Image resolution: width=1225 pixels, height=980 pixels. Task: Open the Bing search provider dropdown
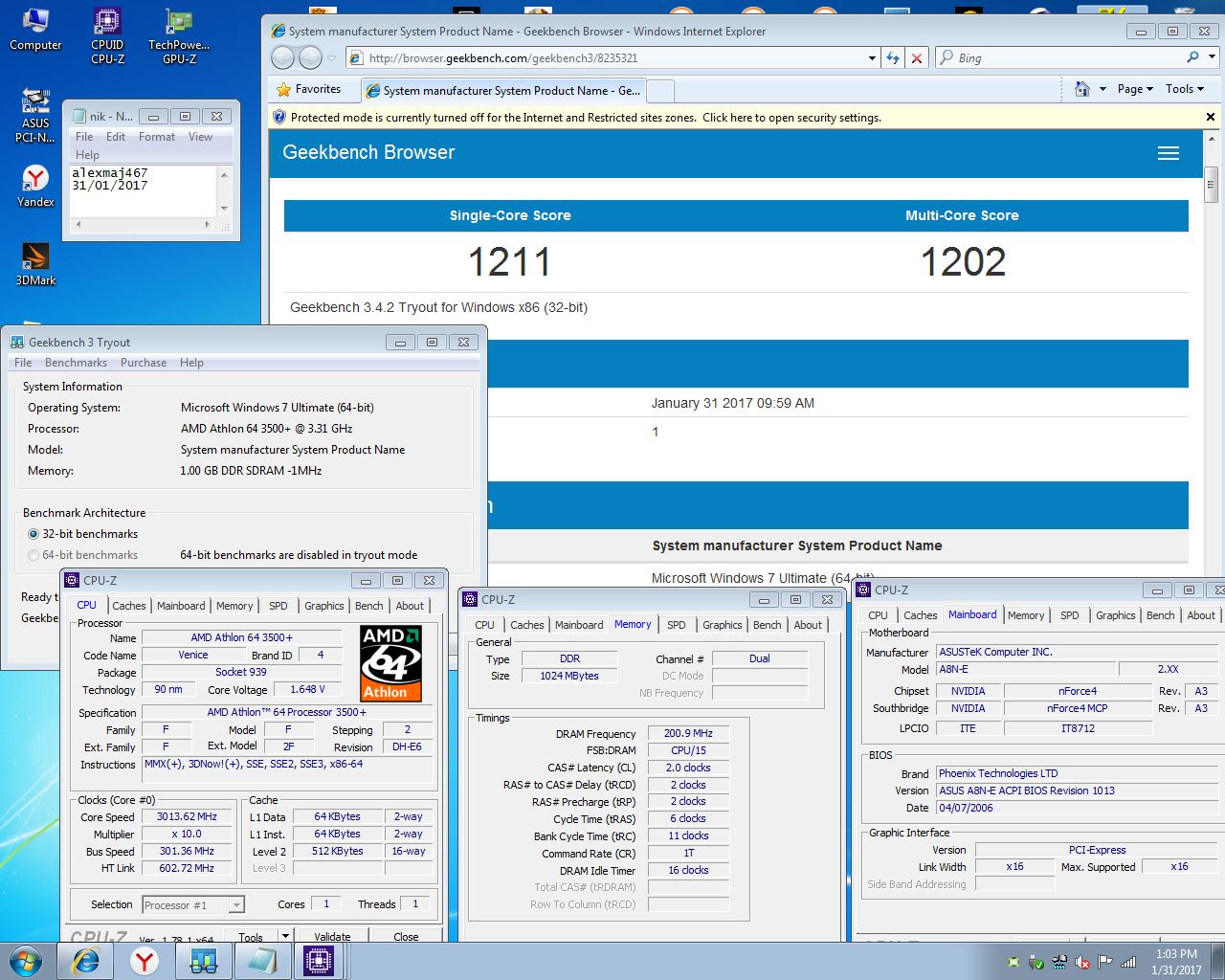tap(1212, 57)
